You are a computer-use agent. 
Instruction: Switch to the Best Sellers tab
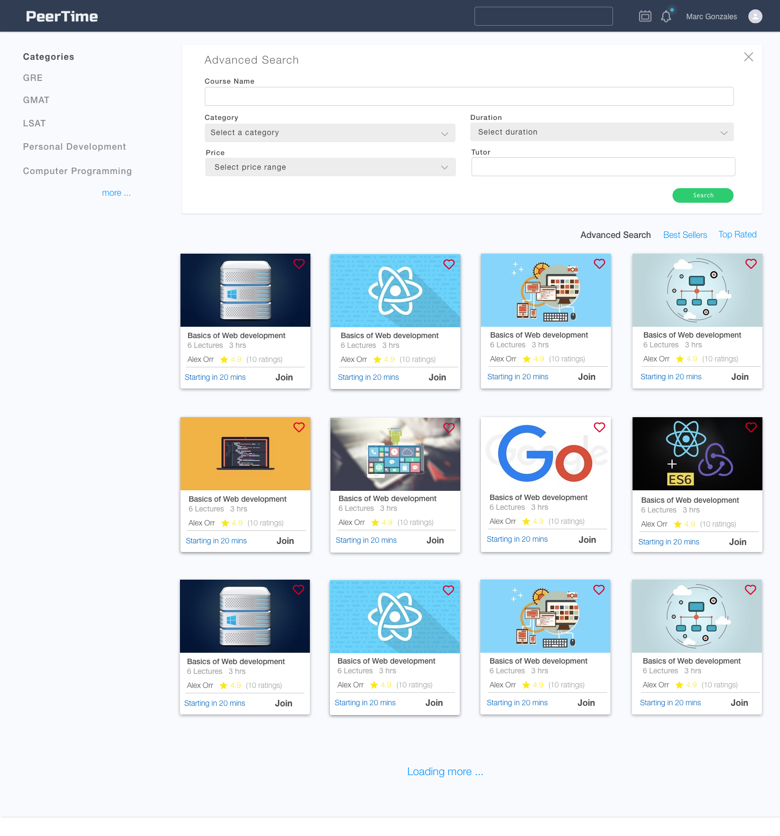[685, 235]
